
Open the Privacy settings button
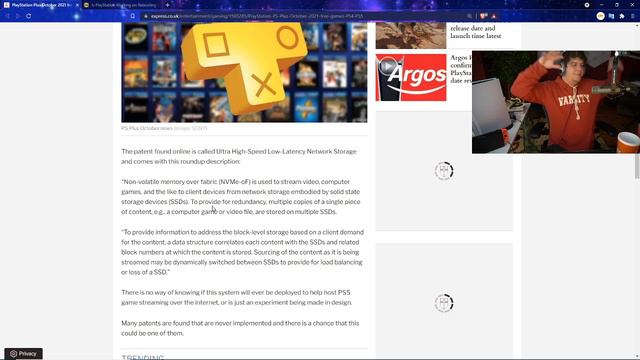[x=23, y=353]
